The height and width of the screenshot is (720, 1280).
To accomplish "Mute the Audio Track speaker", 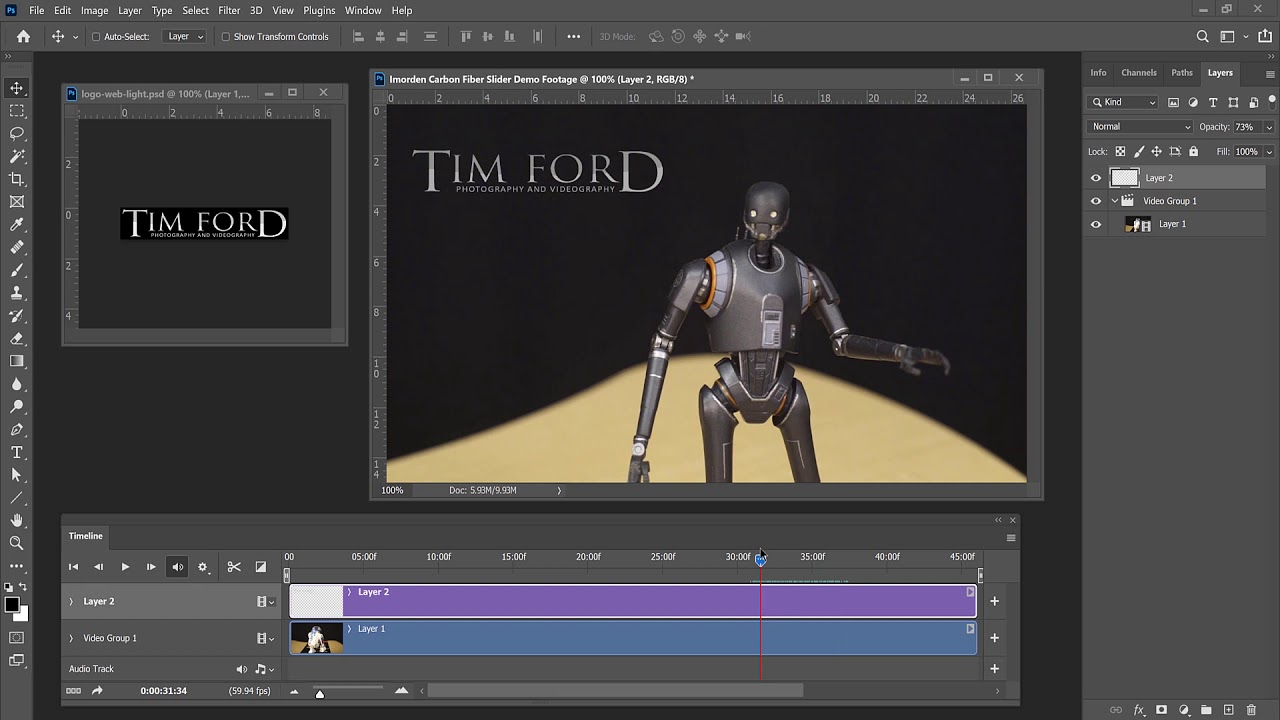I will [241, 669].
